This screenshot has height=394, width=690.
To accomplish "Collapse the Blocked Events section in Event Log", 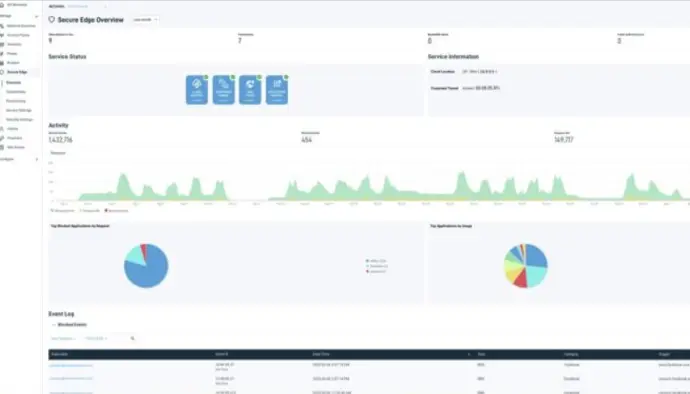I will [x=54, y=325].
